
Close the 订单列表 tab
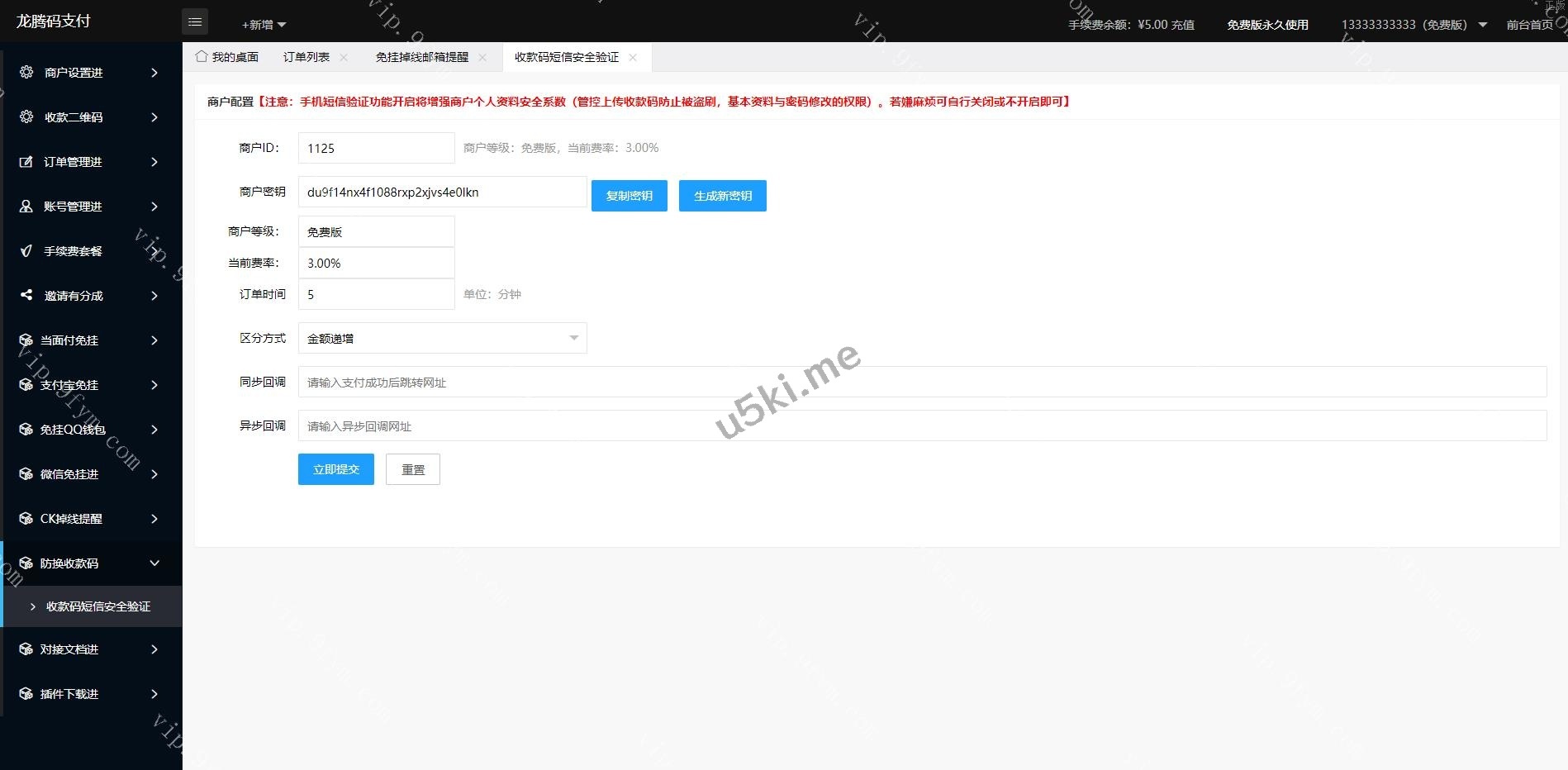tap(344, 58)
